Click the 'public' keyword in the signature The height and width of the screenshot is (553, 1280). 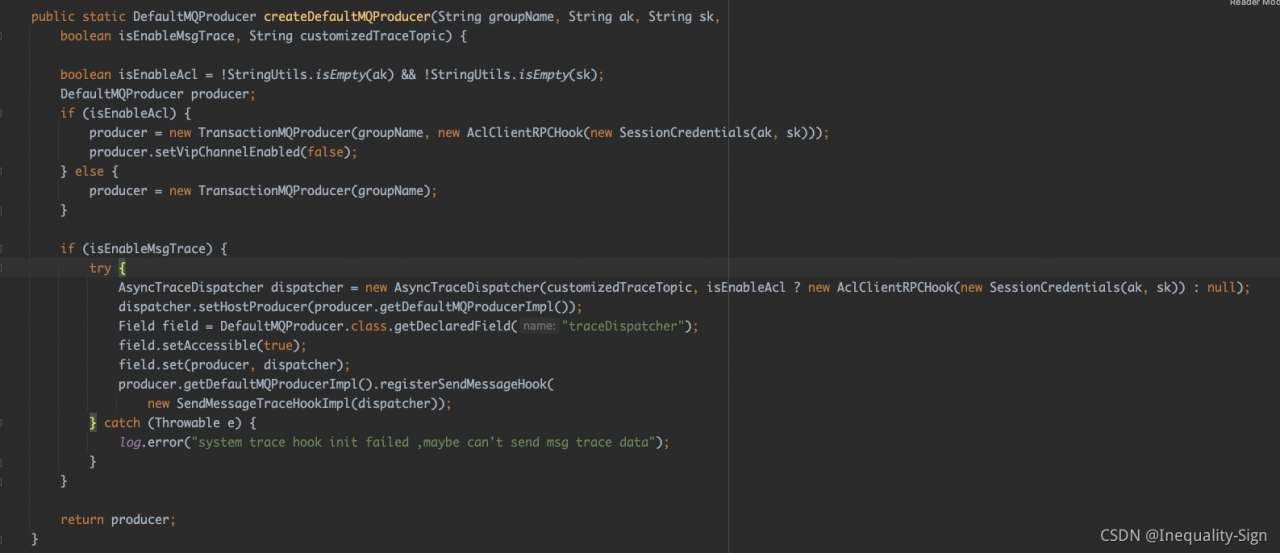click(53, 17)
